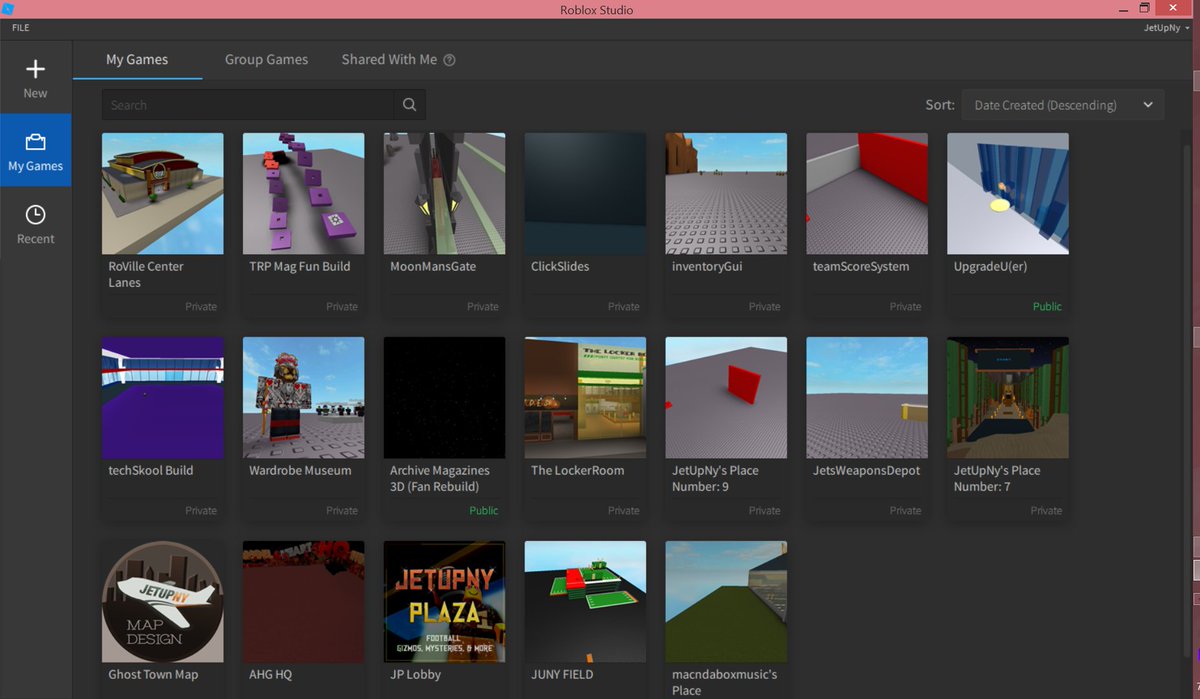Select the My Games tab
1200x699 pixels.
pos(137,59)
